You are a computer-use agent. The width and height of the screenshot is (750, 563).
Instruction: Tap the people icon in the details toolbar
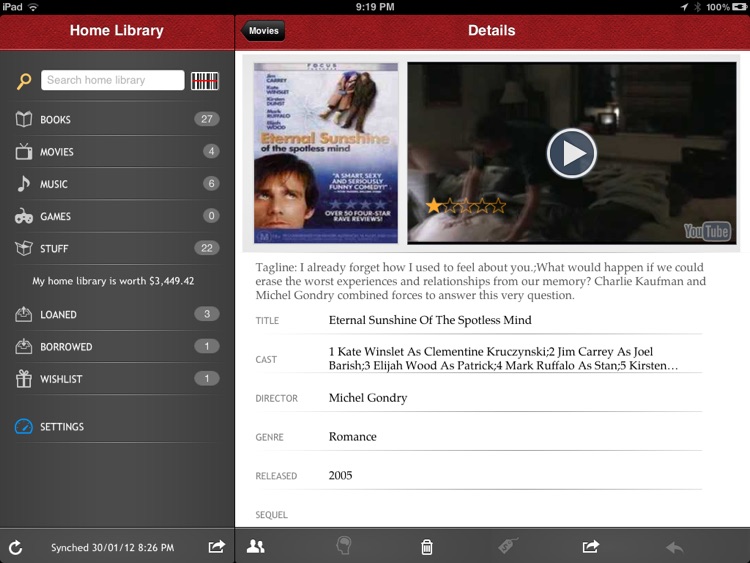click(255, 546)
